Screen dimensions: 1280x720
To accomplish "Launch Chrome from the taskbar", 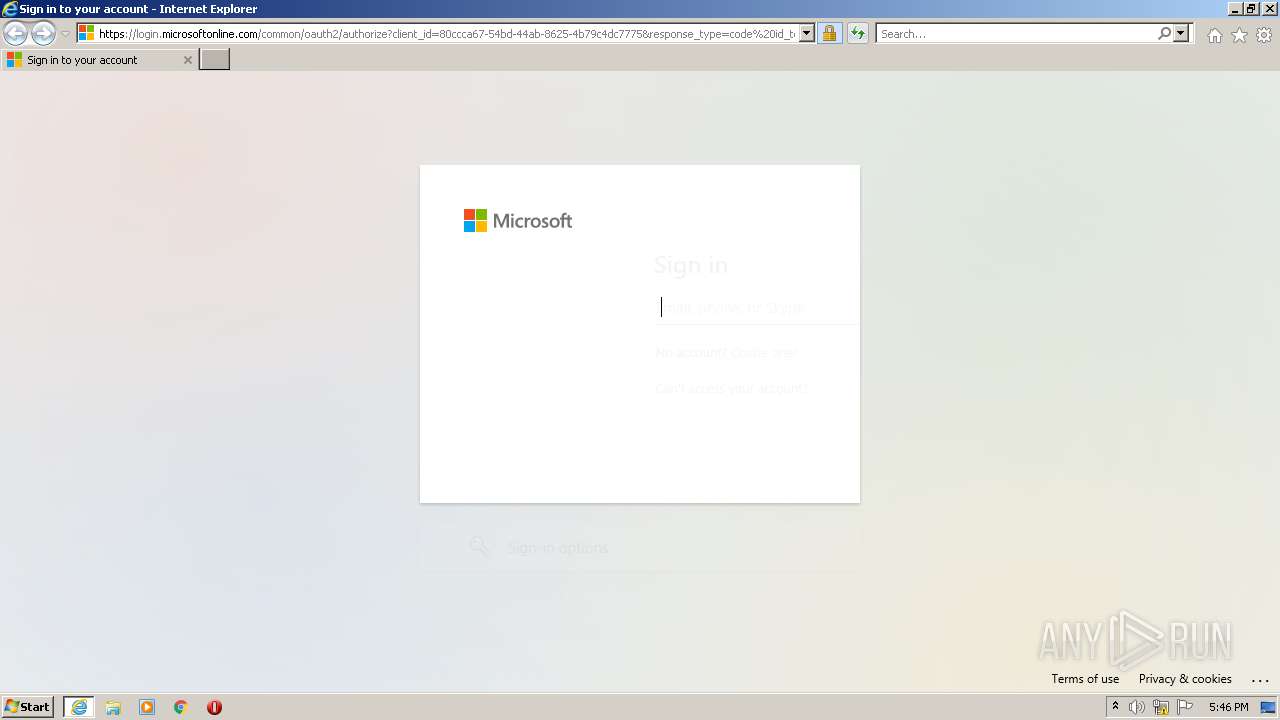I will point(181,707).
